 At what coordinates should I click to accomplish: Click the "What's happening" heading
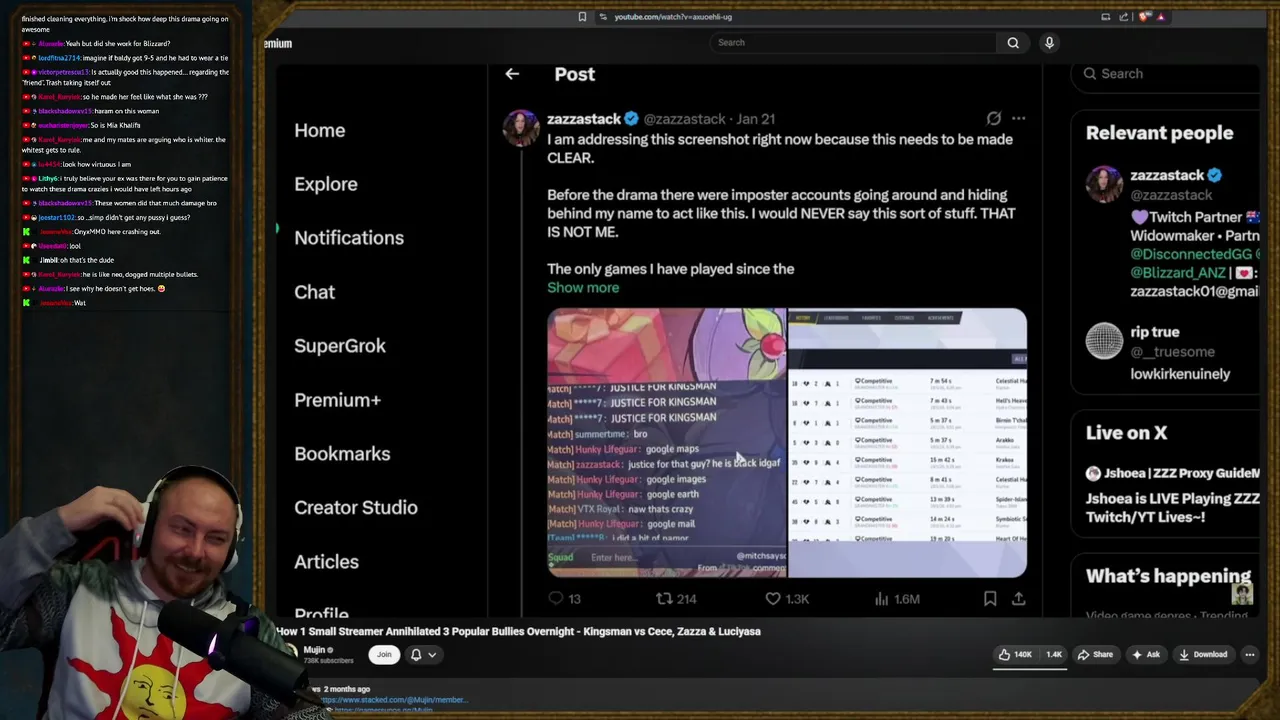point(1168,576)
